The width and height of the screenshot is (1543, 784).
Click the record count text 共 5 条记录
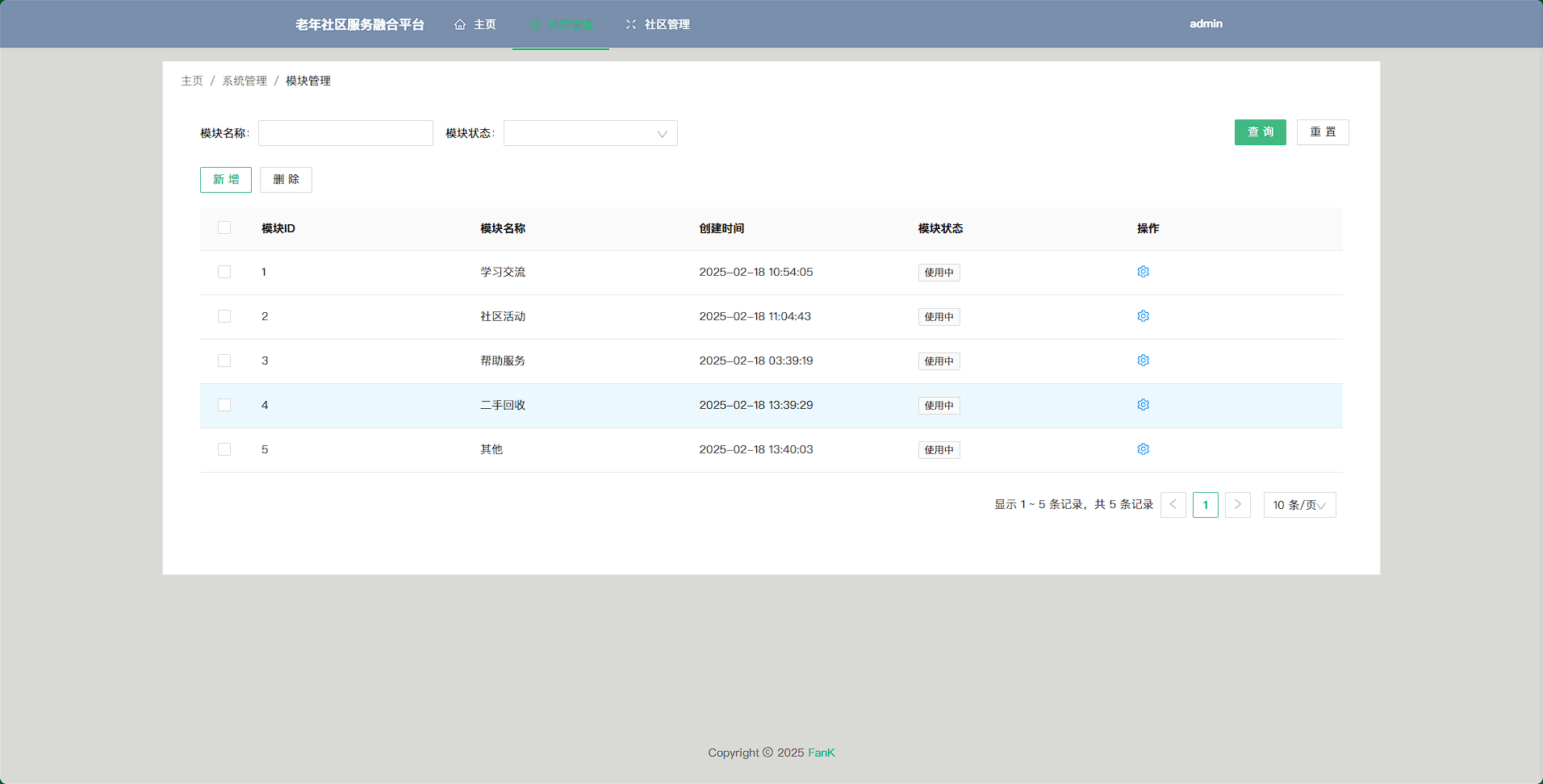coord(1124,505)
